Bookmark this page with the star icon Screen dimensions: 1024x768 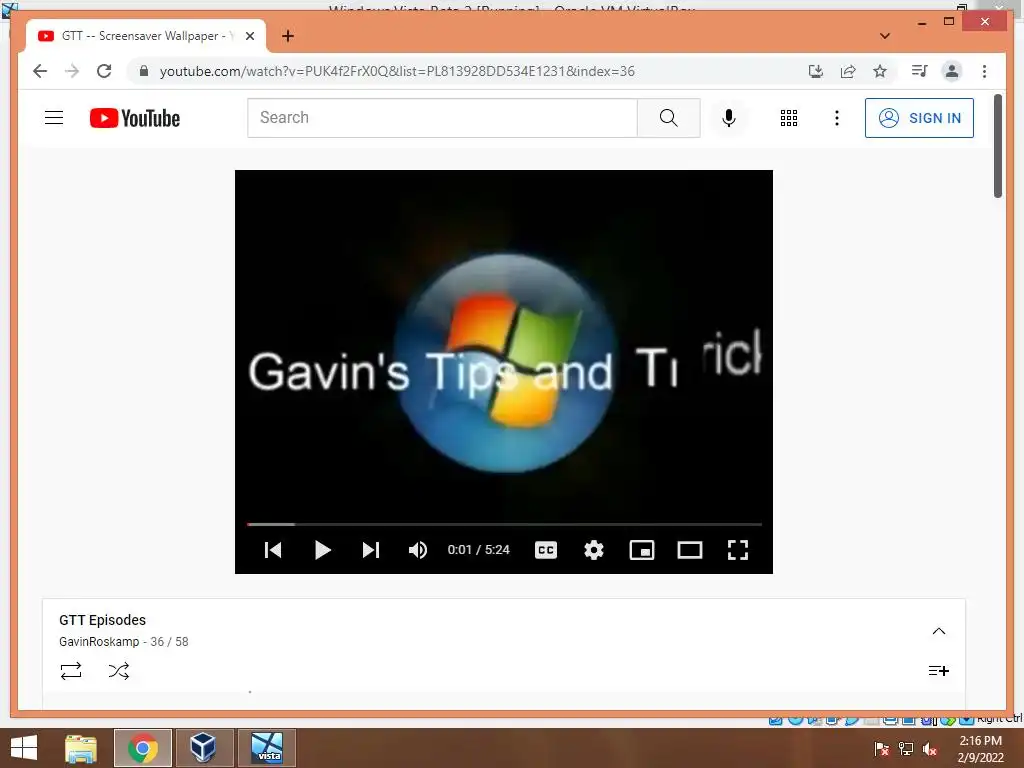[x=880, y=71]
